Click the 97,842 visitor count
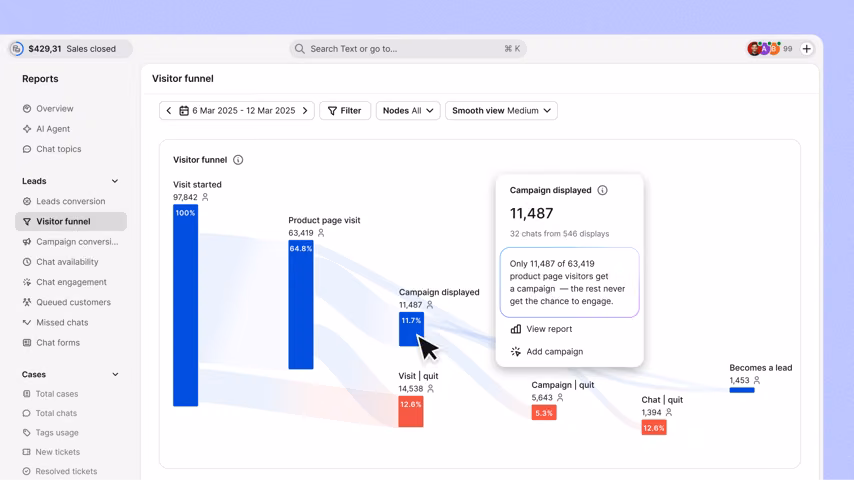The width and height of the screenshot is (854, 480). tap(185, 197)
